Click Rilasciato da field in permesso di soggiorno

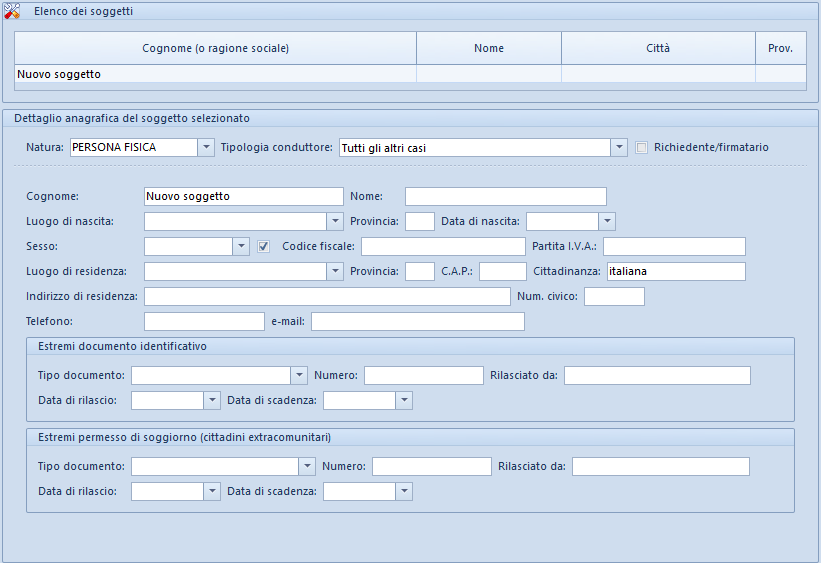tap(661, 467)
